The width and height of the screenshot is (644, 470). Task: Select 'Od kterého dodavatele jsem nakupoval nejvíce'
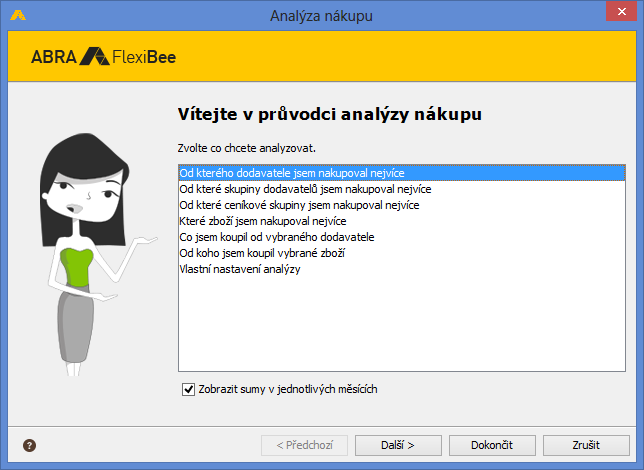click(402, 173)
